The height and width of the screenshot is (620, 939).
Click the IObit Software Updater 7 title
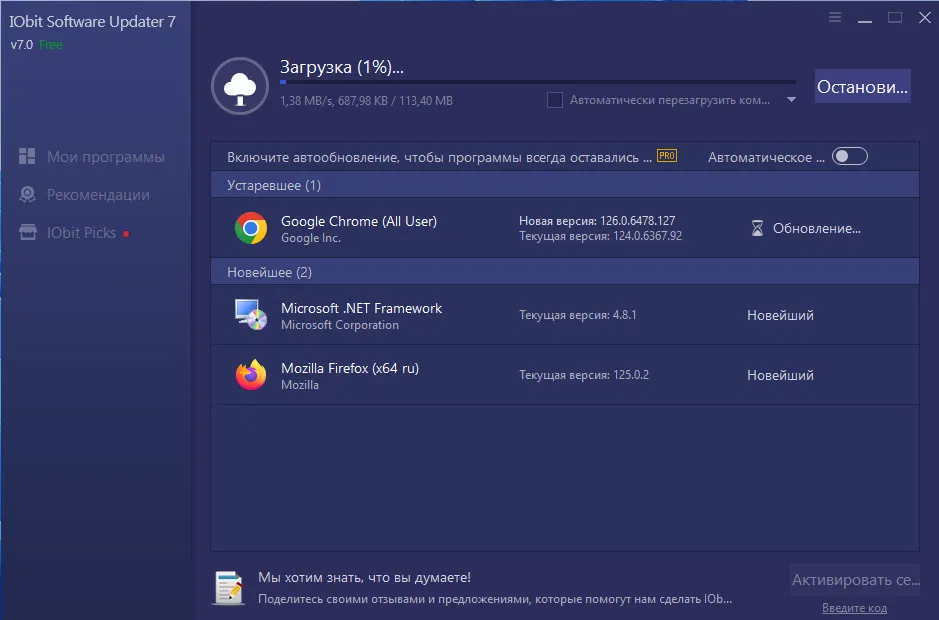tap(92, 22)
